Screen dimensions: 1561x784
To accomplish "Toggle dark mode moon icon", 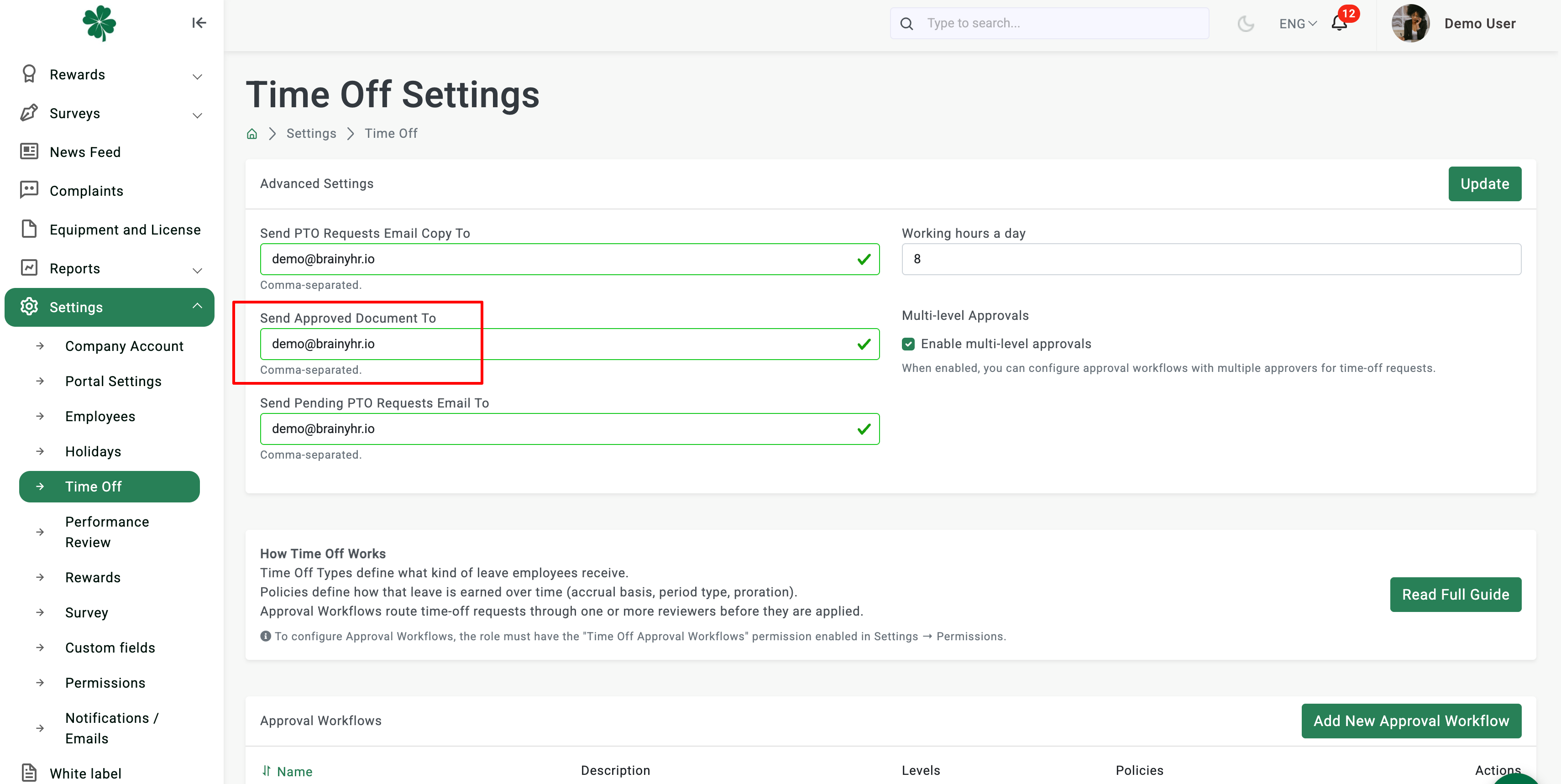I will (x=1245, y=24).
